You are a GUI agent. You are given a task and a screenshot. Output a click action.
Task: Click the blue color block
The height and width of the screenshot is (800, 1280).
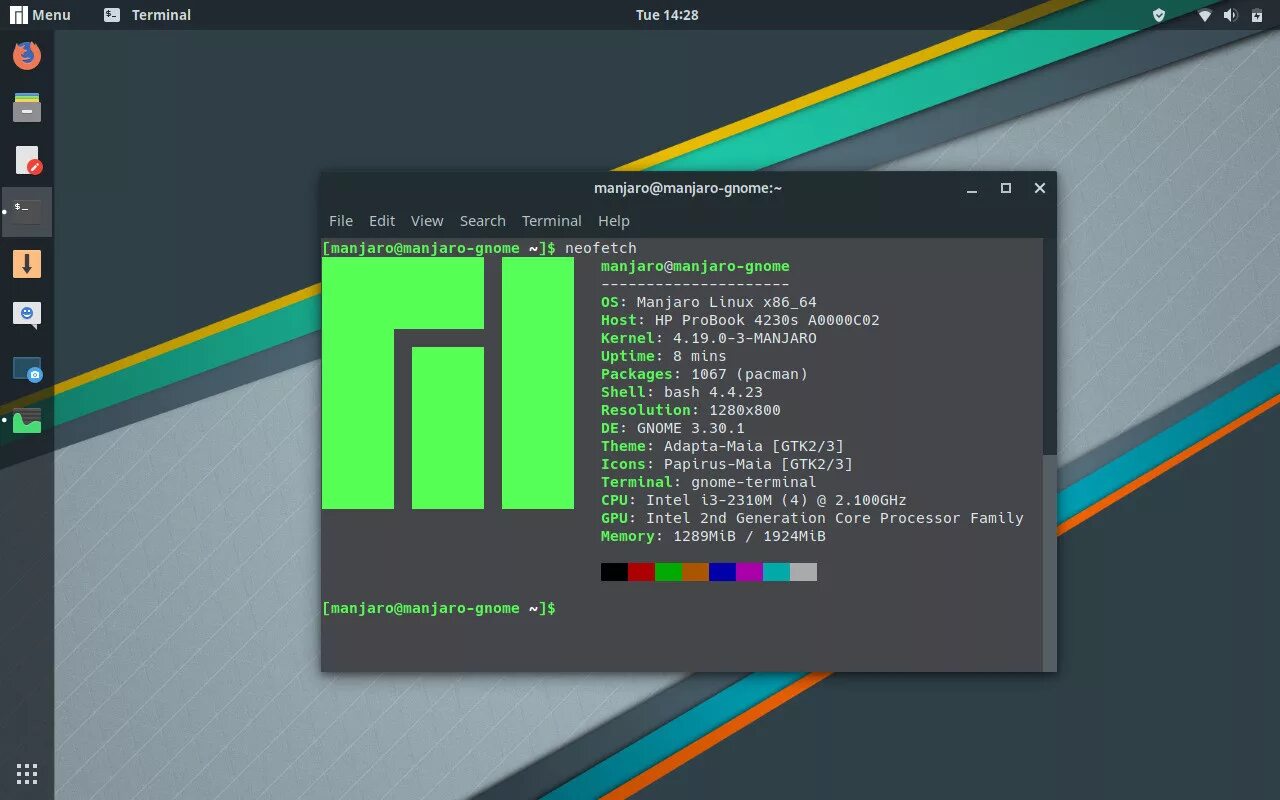pyautogui.click(x=722, y=572)
